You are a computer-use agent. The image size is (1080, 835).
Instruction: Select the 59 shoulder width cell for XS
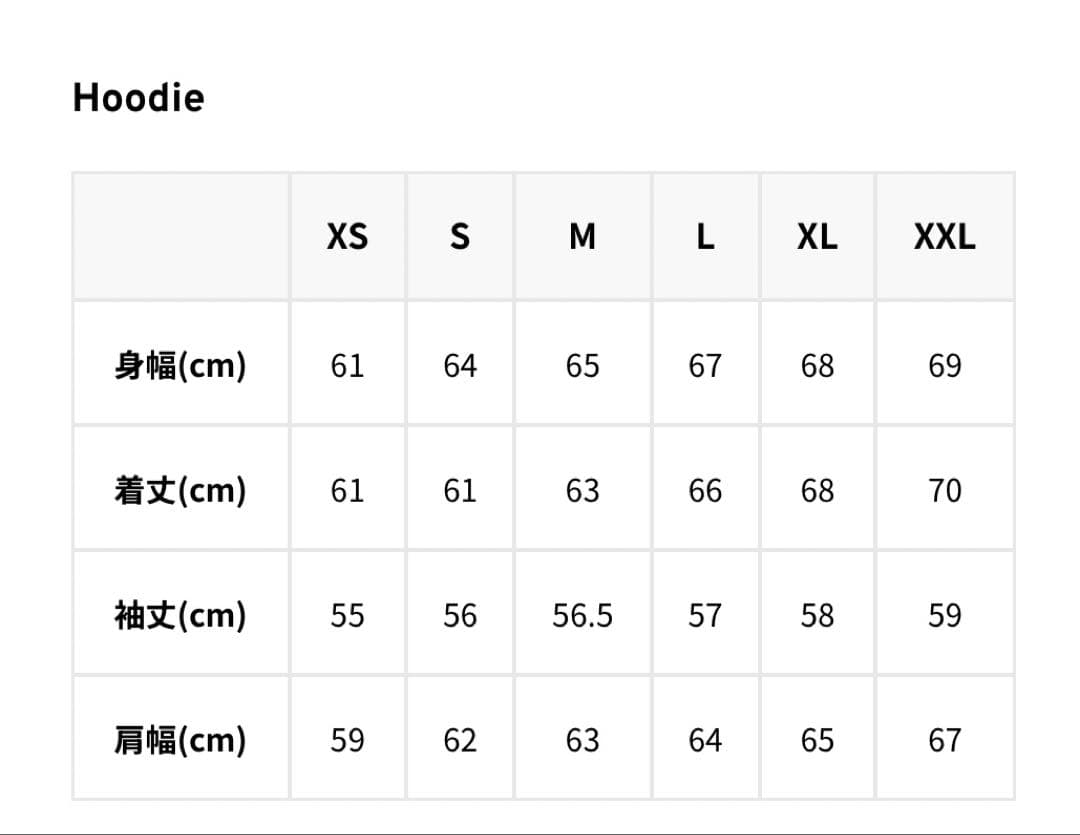[347, 740]
